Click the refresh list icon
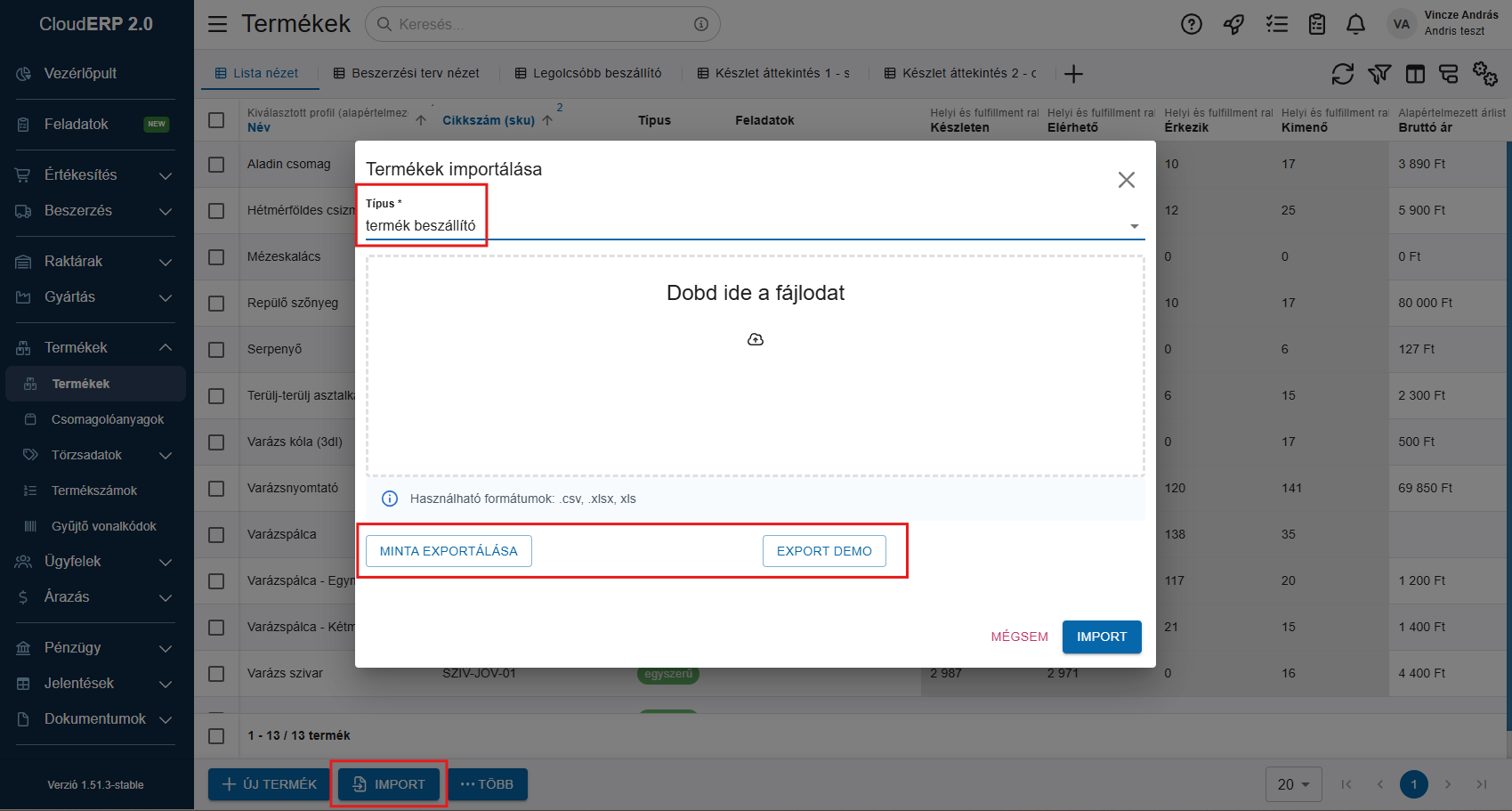1512x811 pixels. click(x=1342, y=74)
